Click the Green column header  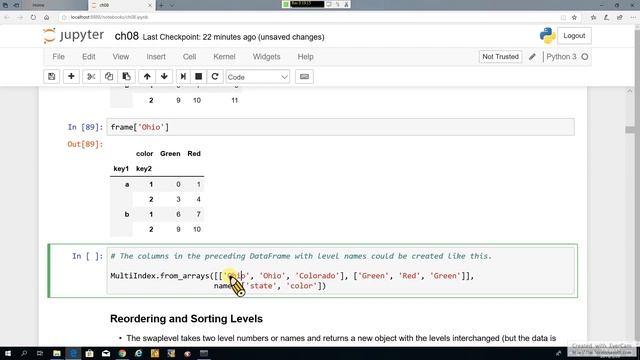(170, 154)
